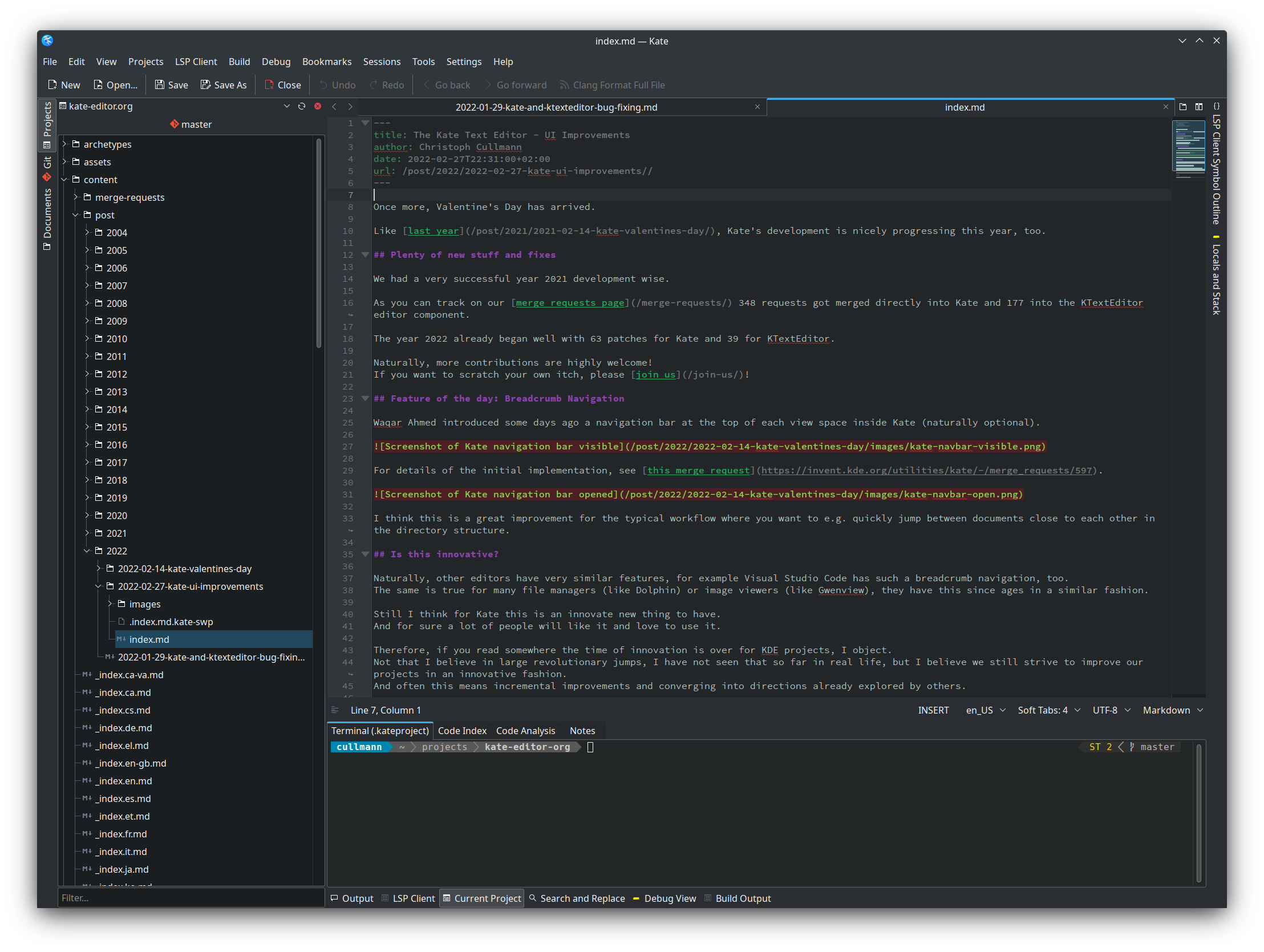Open the File menu
Viewport: 1264px width, 952px height.
coord(50,62)
